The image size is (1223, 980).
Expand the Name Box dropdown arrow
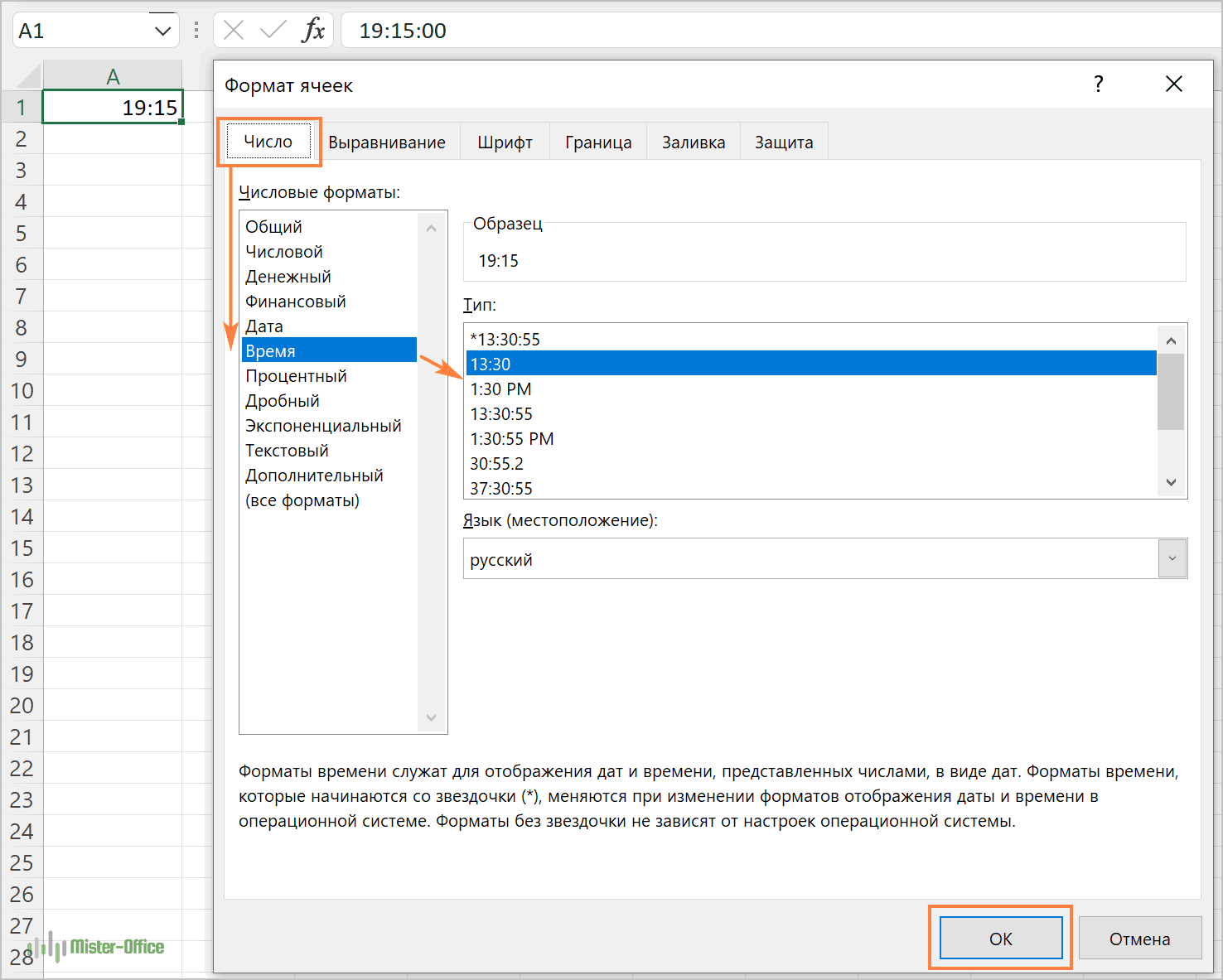point(162,31)
